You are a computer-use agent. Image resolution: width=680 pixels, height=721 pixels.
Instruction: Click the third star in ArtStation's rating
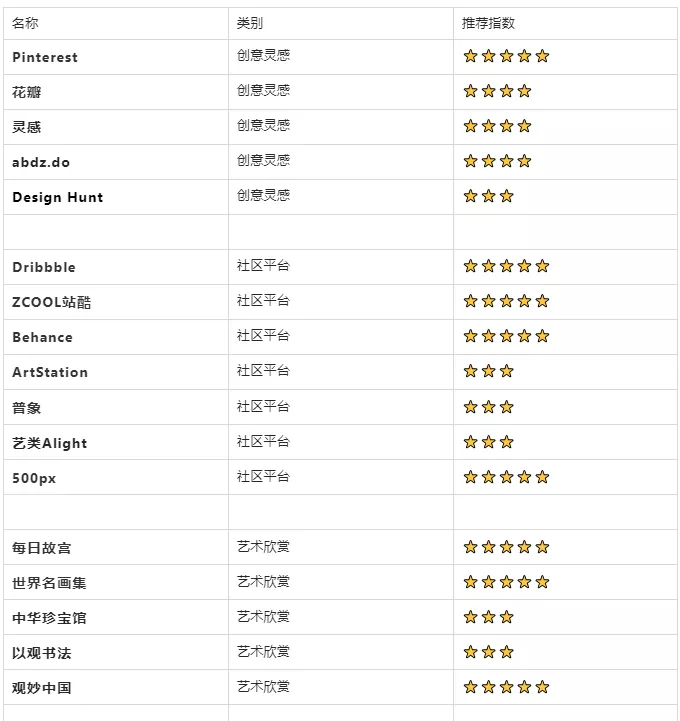(507, 371)
